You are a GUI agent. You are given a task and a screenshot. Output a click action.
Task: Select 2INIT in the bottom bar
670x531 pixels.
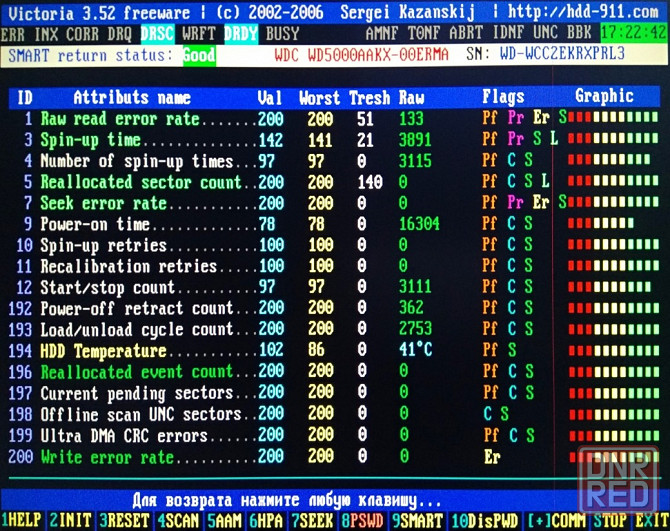pos(68,520)
